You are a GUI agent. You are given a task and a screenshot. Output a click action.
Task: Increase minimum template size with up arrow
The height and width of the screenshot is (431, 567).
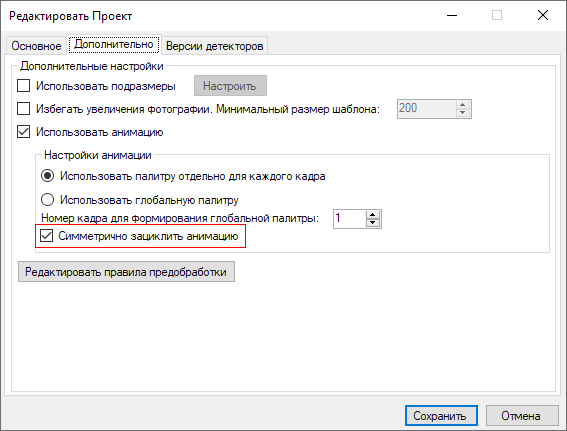(x=463, y=104)
